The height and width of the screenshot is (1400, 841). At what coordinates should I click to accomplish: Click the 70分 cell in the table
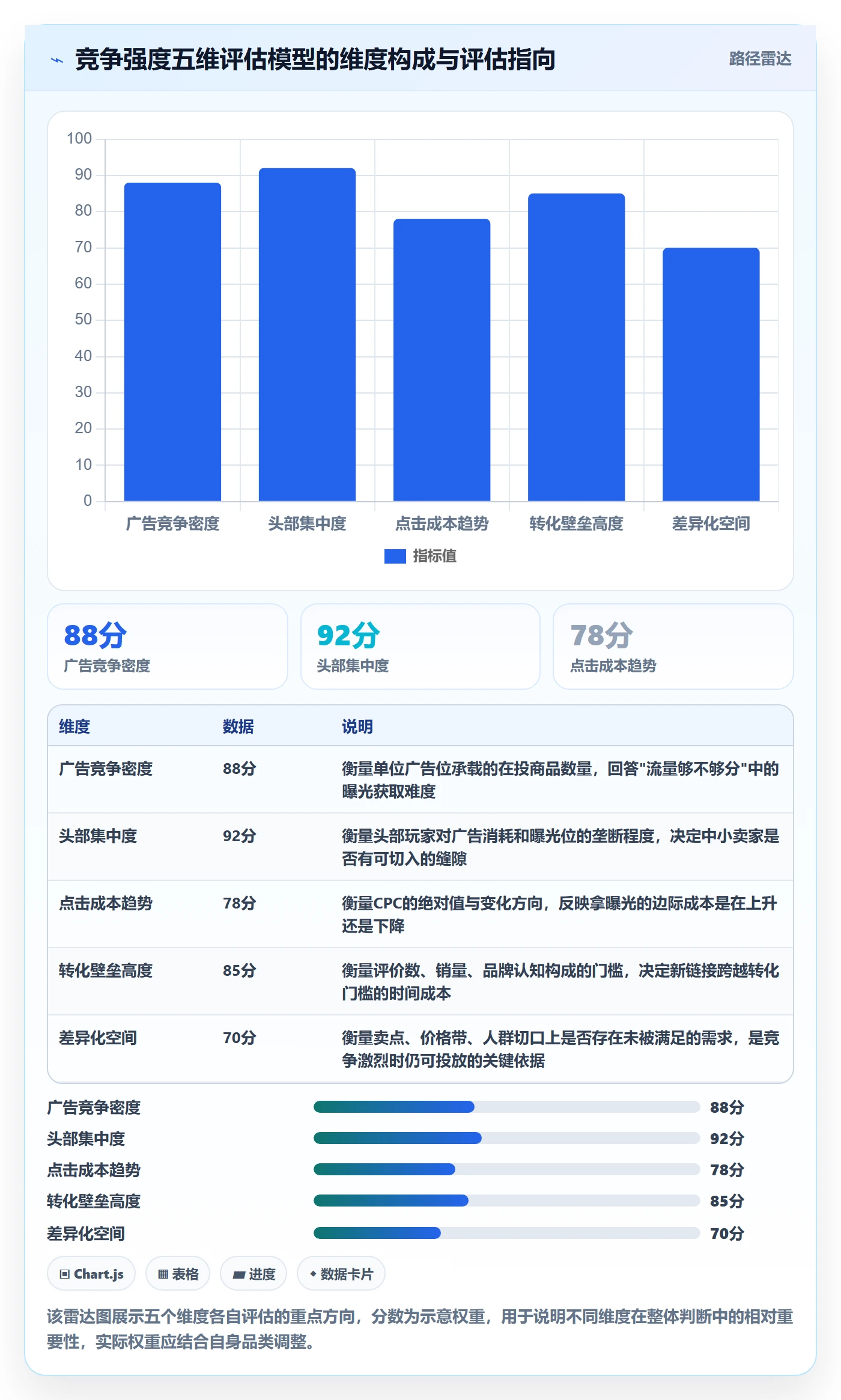240,1038
